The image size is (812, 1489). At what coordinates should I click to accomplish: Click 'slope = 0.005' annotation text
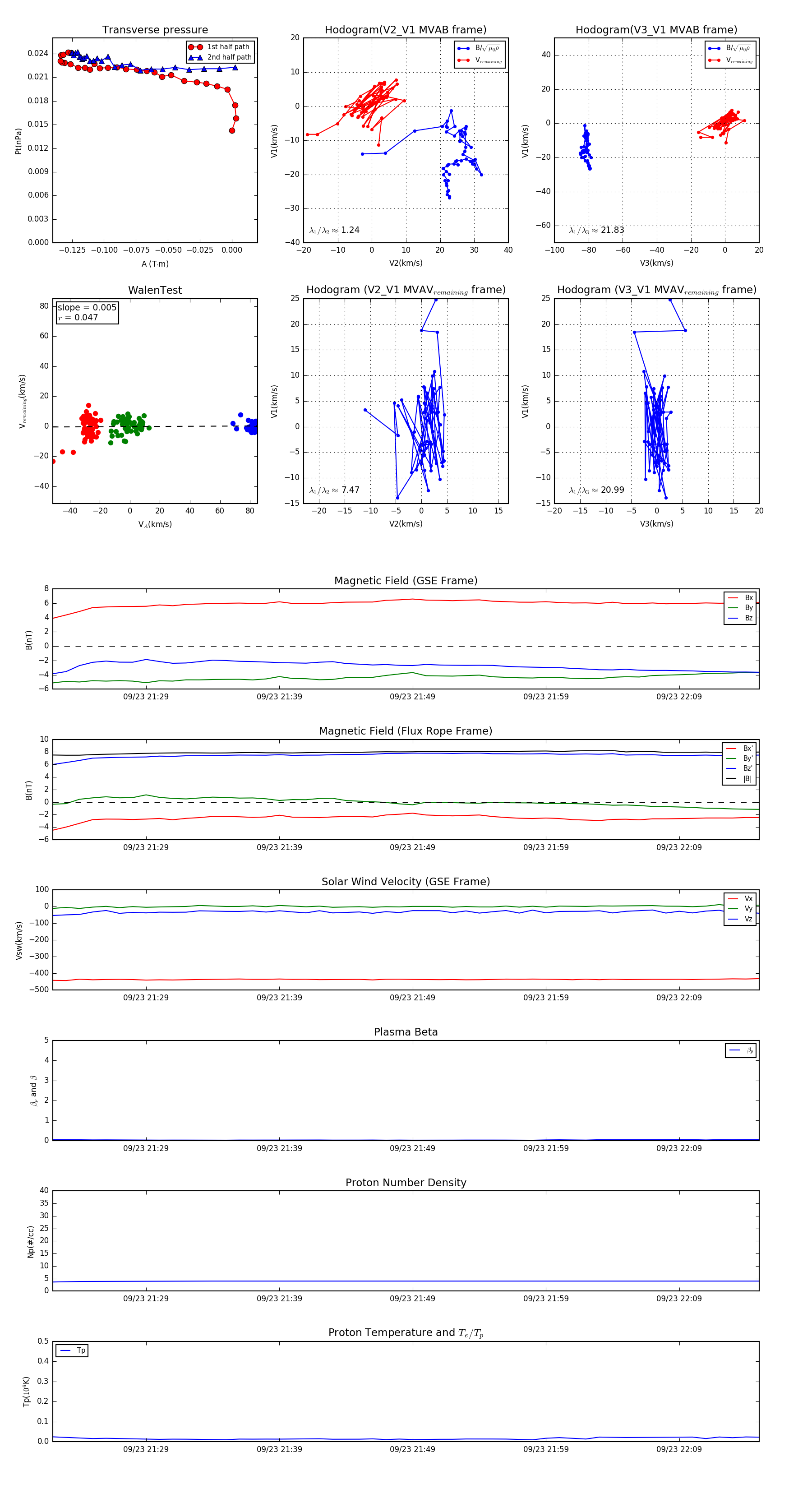tap(87, 308)
